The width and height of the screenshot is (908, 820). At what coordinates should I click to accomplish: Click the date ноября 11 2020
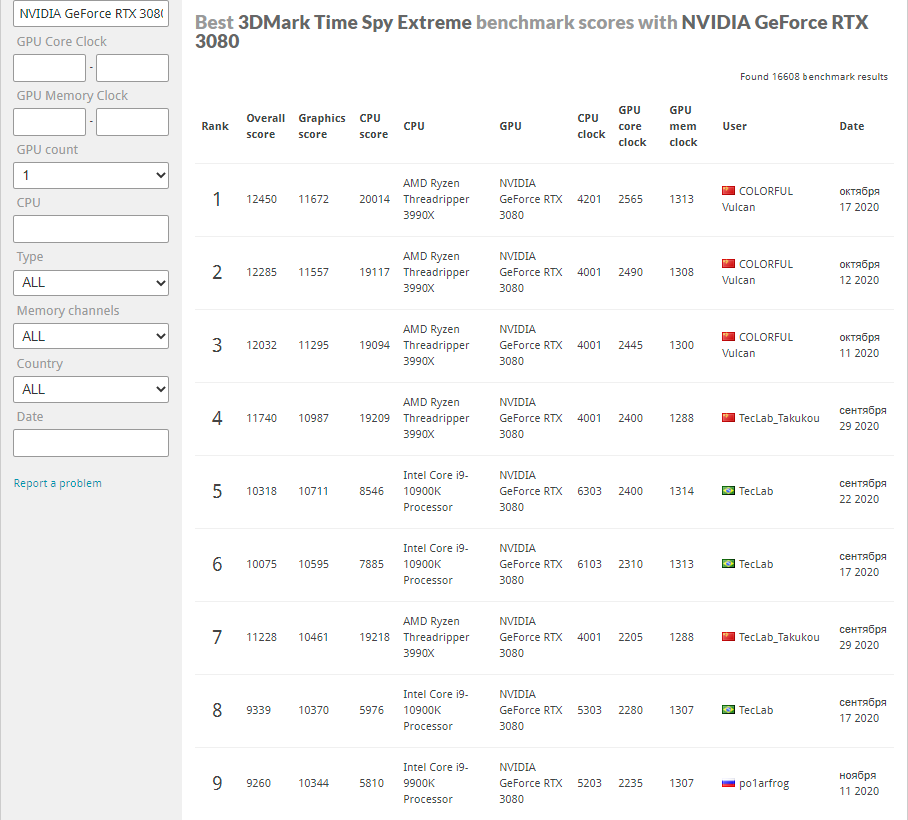click(x=859, y=783)
